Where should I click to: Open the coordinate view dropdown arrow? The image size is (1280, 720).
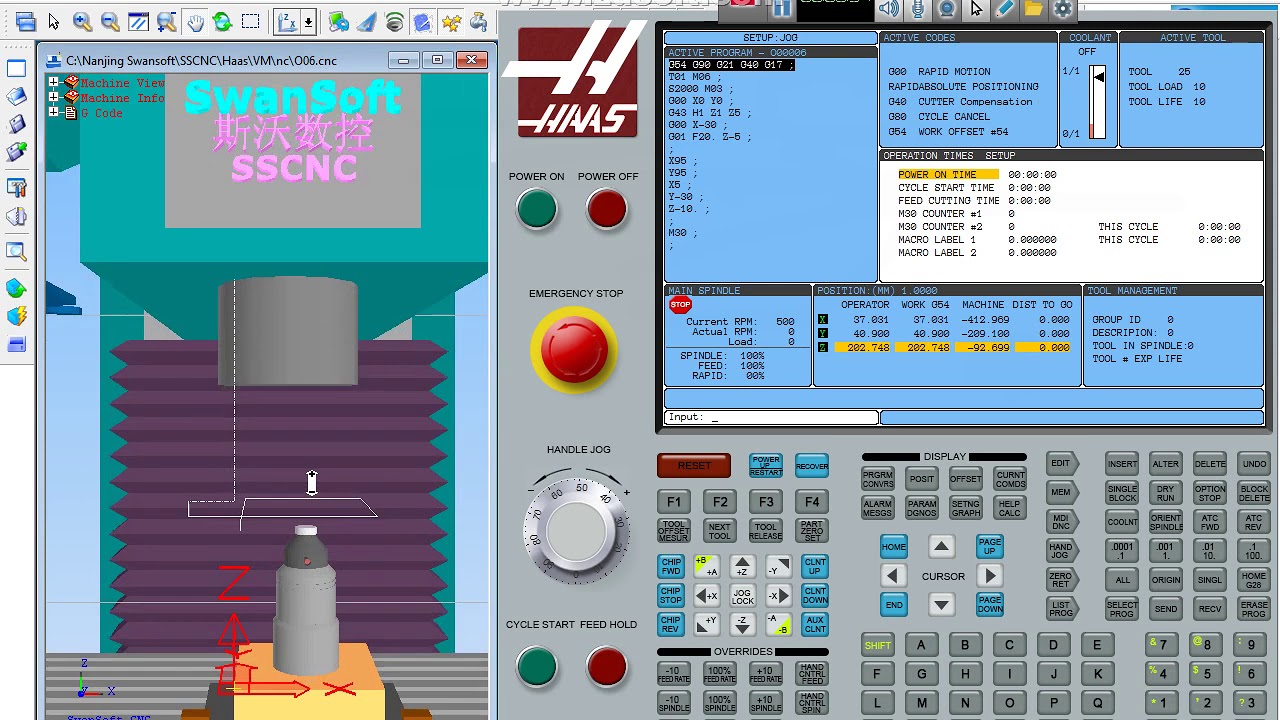pos(308,21)
